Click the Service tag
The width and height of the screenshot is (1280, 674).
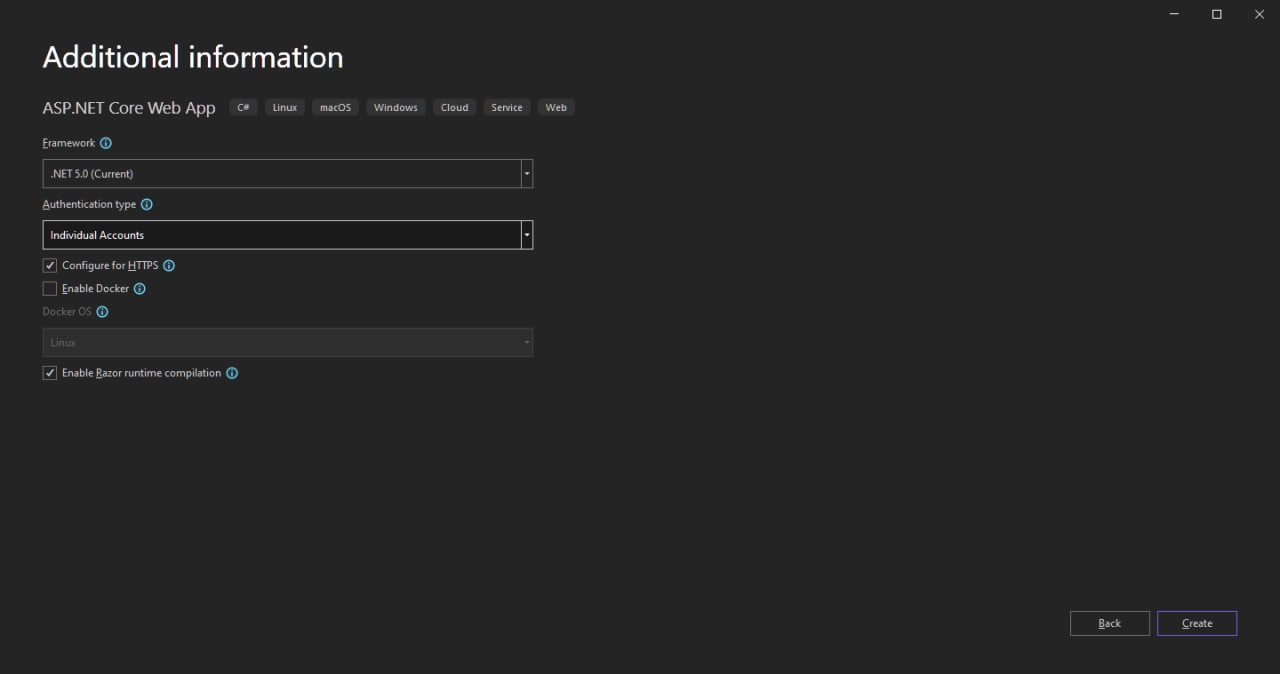507,107
